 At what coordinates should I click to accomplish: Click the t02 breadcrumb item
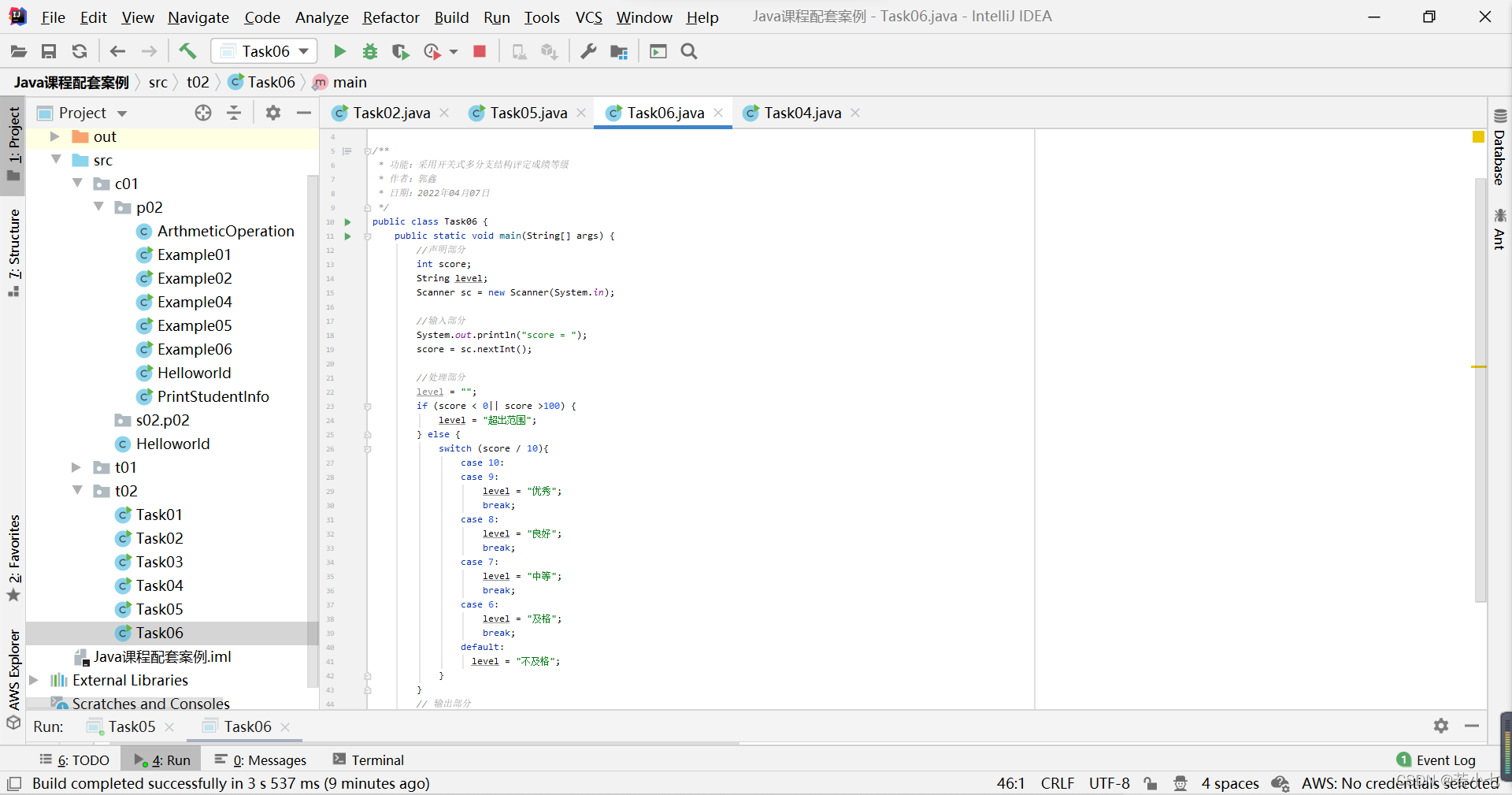pos(198,82)
